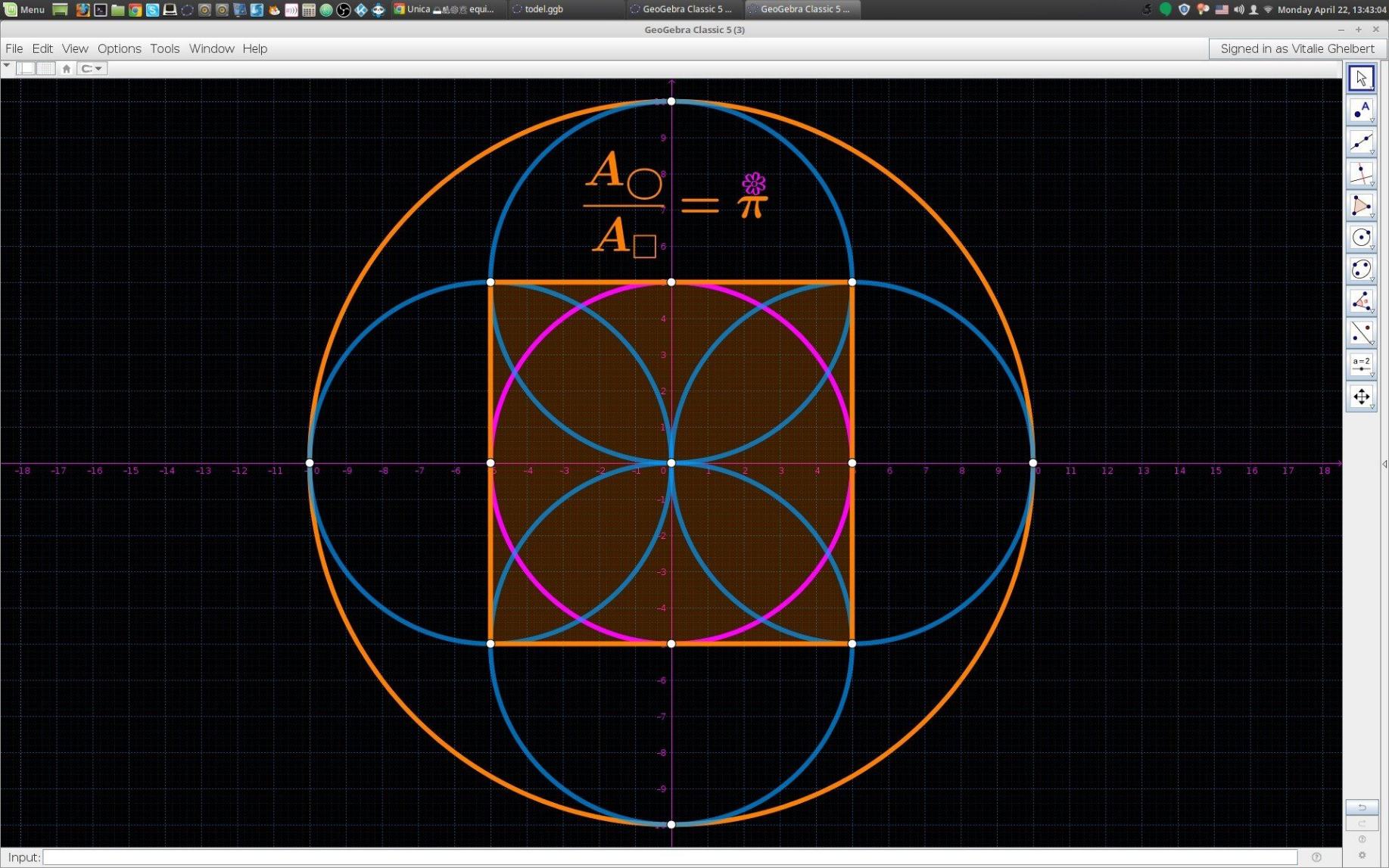This screenshot has height=868, width=1389.
Task: Click the Undo arrow button
Action: point(1362,807)
